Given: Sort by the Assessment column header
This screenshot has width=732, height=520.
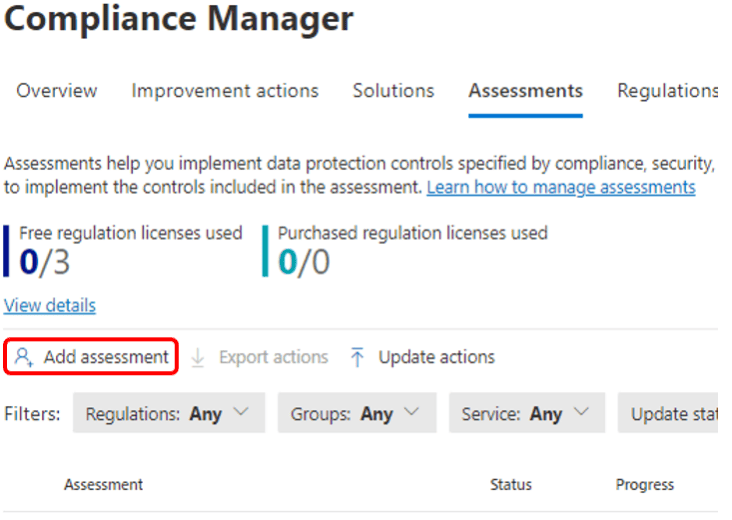Looking at the screenshot, I should pyautogui.click(x=104, y=485).
